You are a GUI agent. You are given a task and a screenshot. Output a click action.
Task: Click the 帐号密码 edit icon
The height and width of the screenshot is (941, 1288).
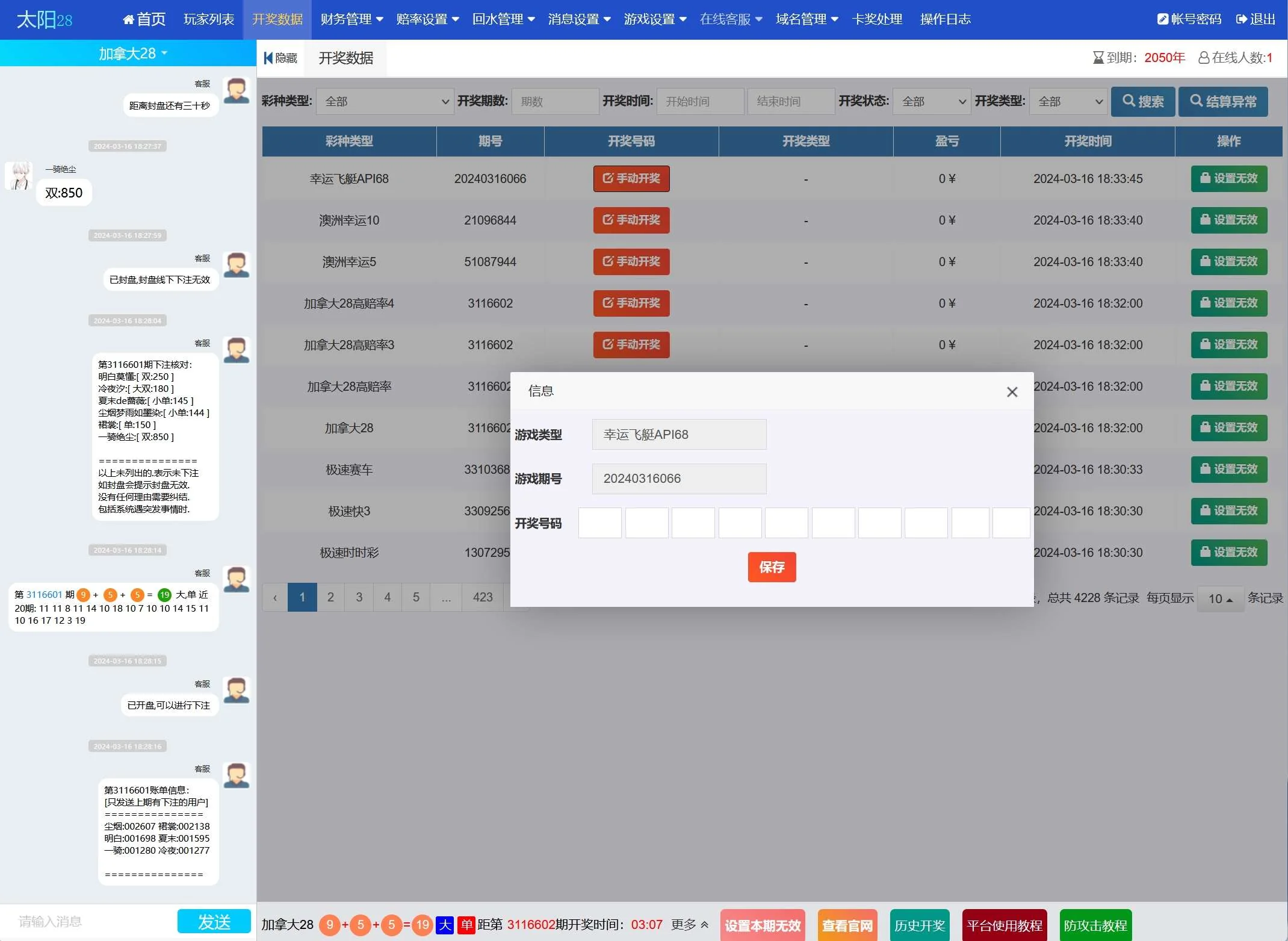click(x=1162, y=19)
